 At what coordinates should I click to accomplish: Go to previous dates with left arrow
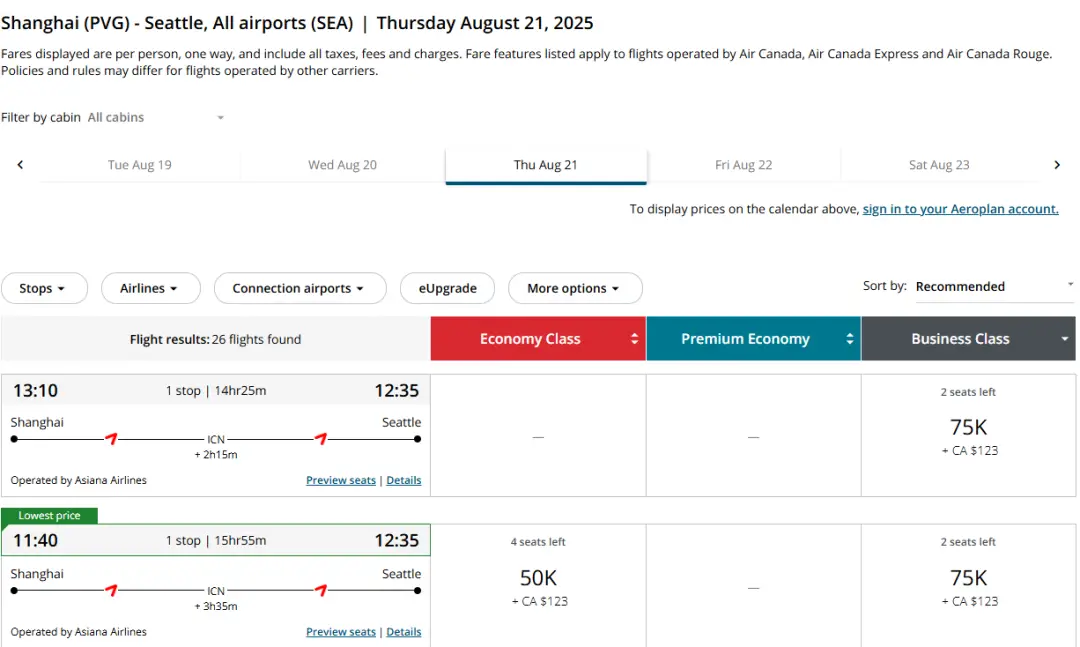(20, 165)
